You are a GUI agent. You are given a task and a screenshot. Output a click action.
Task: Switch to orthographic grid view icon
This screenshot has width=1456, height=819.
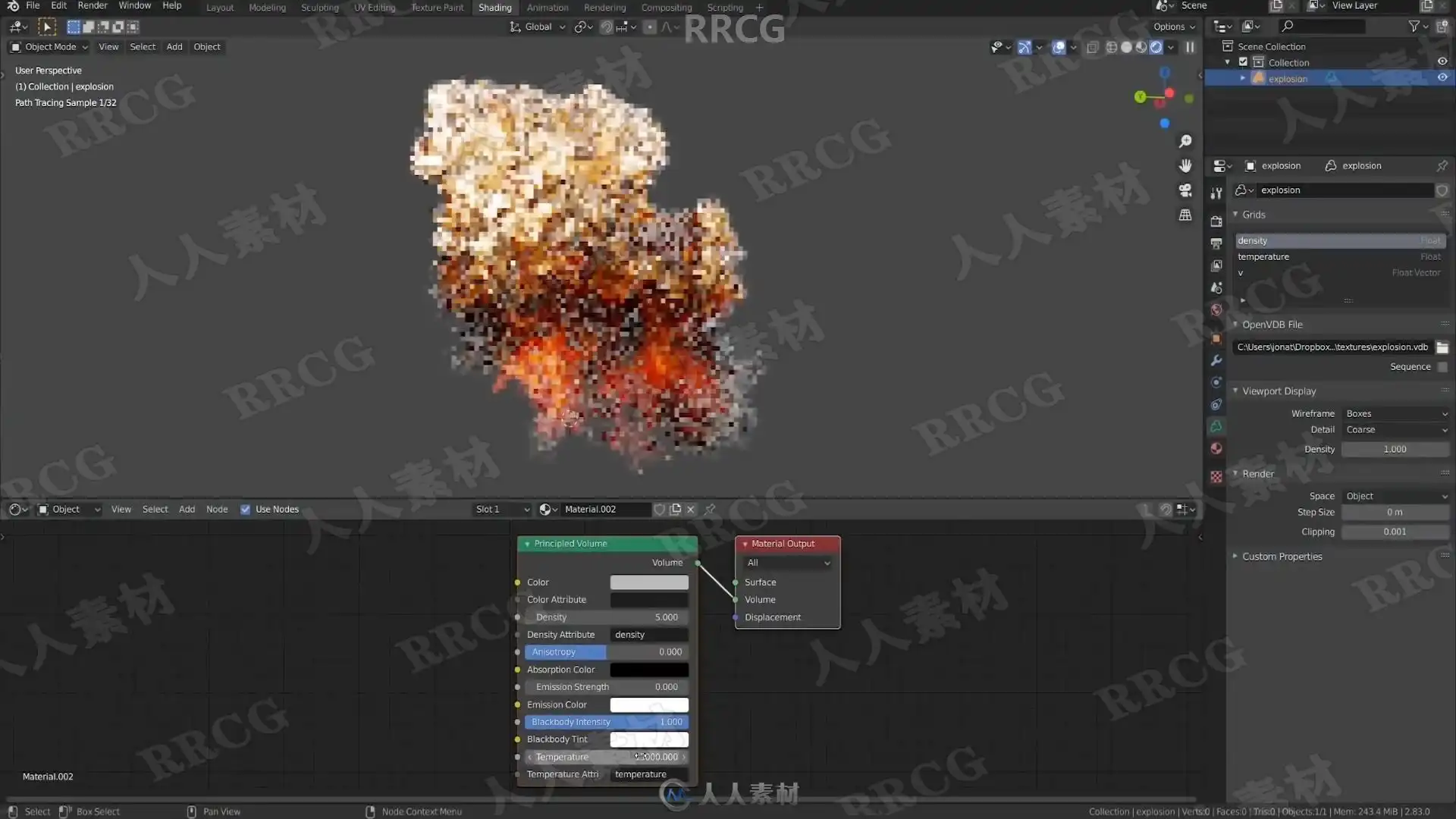coord(1185,215)
